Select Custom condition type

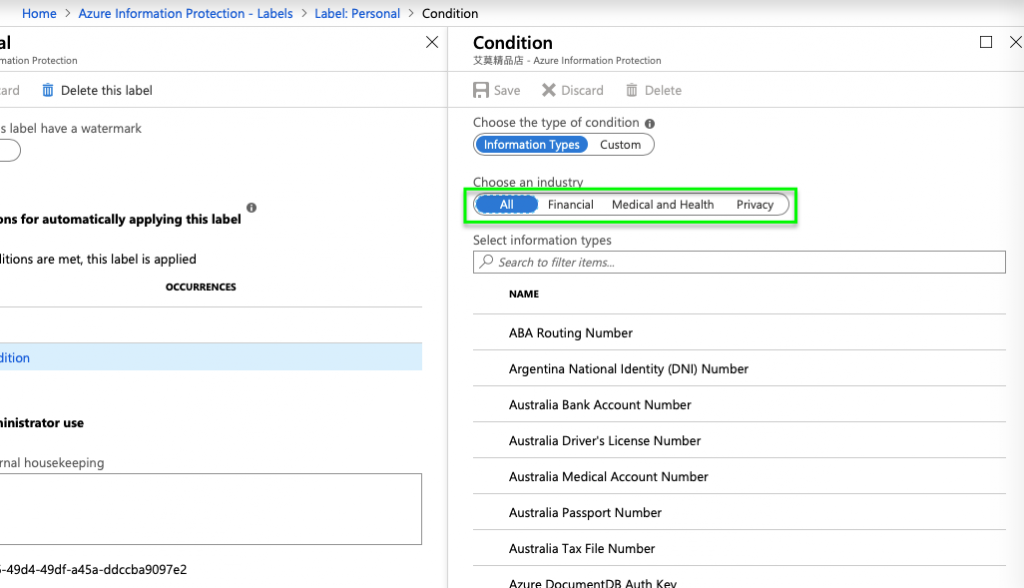click(x=620, y=144)
